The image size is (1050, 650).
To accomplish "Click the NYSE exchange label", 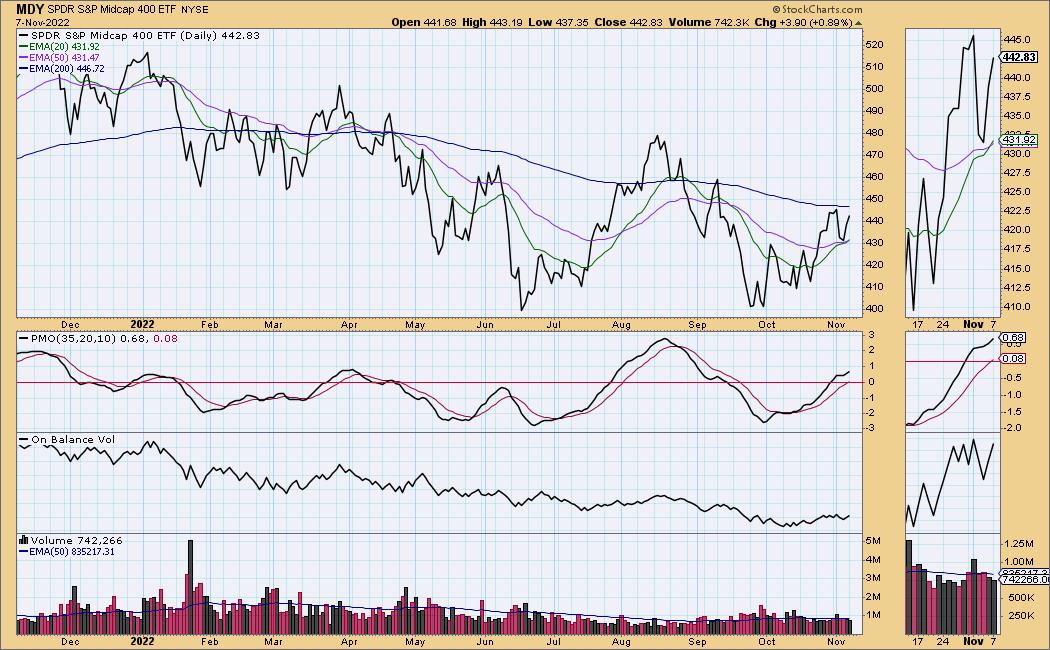I will point(195,10).
